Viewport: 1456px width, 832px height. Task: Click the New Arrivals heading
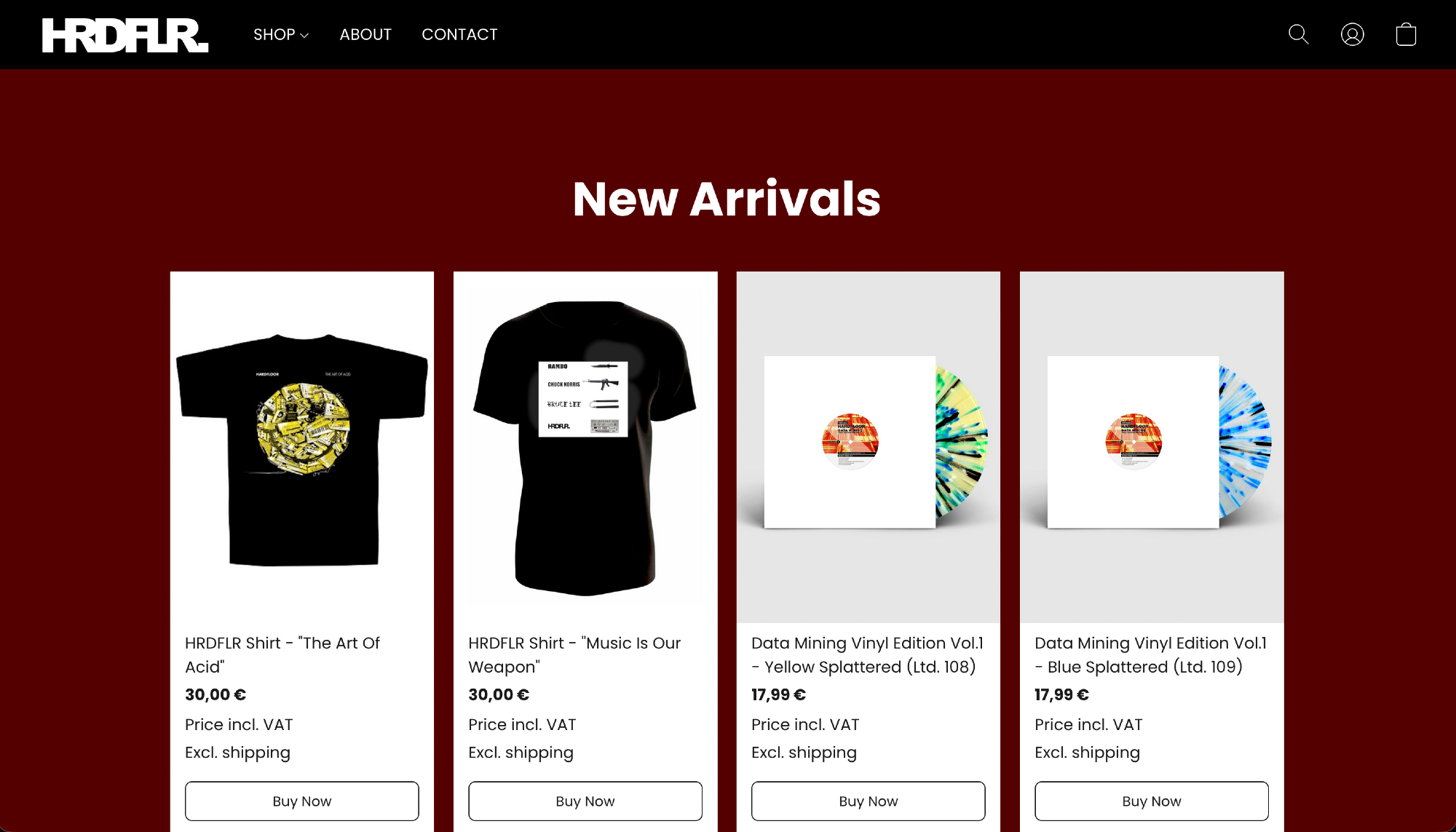coord(727,199)
